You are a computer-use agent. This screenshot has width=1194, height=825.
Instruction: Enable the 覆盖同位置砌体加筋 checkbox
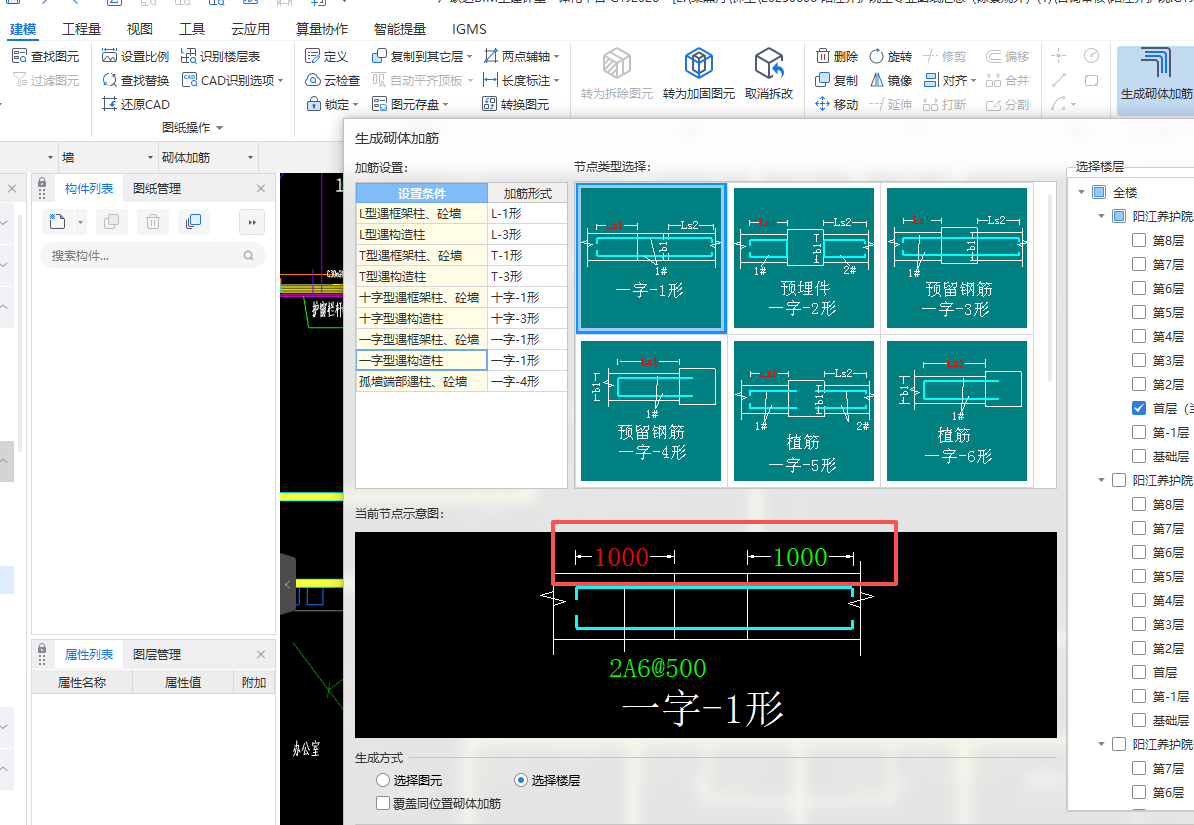[383, 803]
